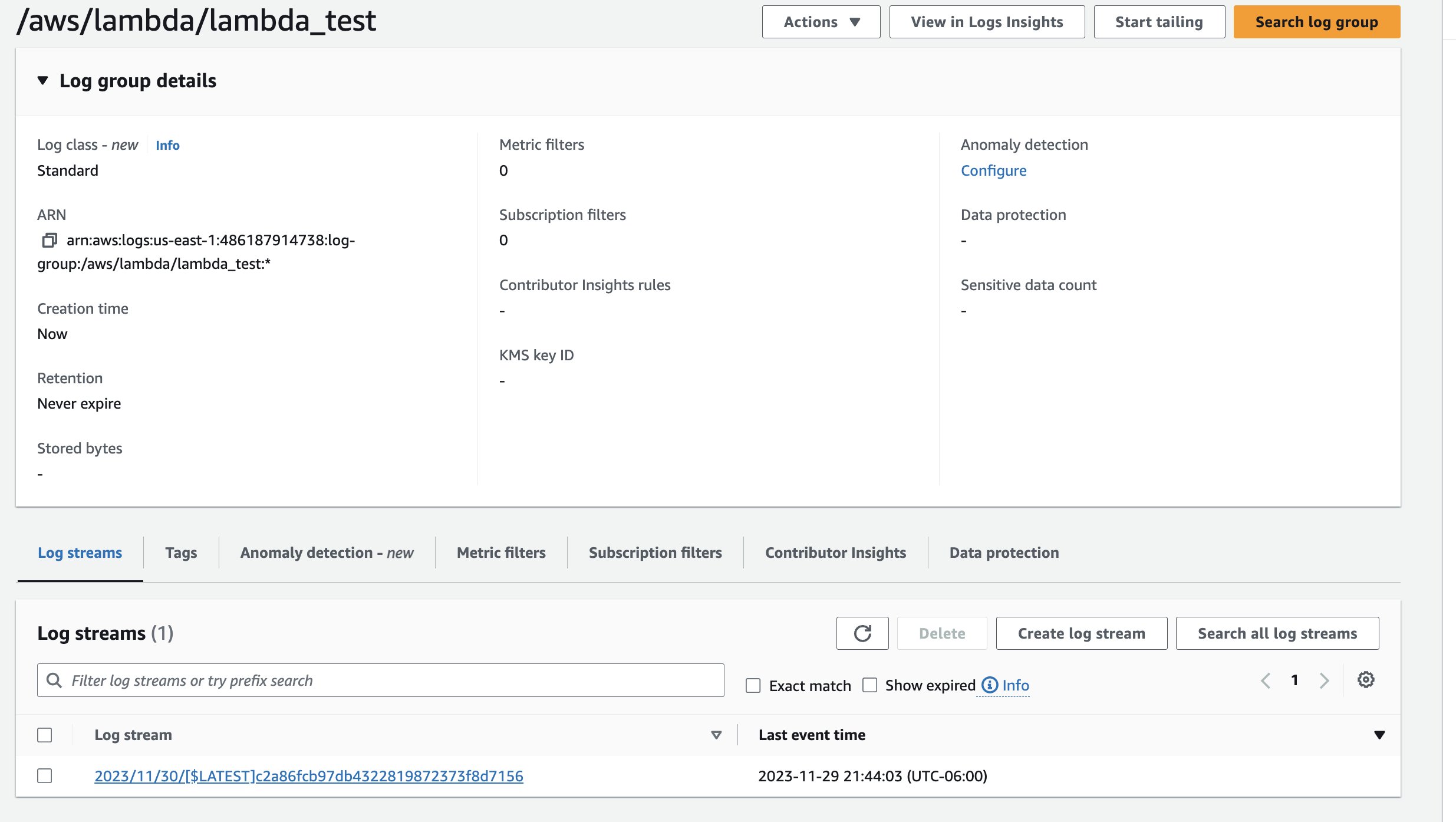
Task: Copy the log group ARN
Action: tap(50, 240)
